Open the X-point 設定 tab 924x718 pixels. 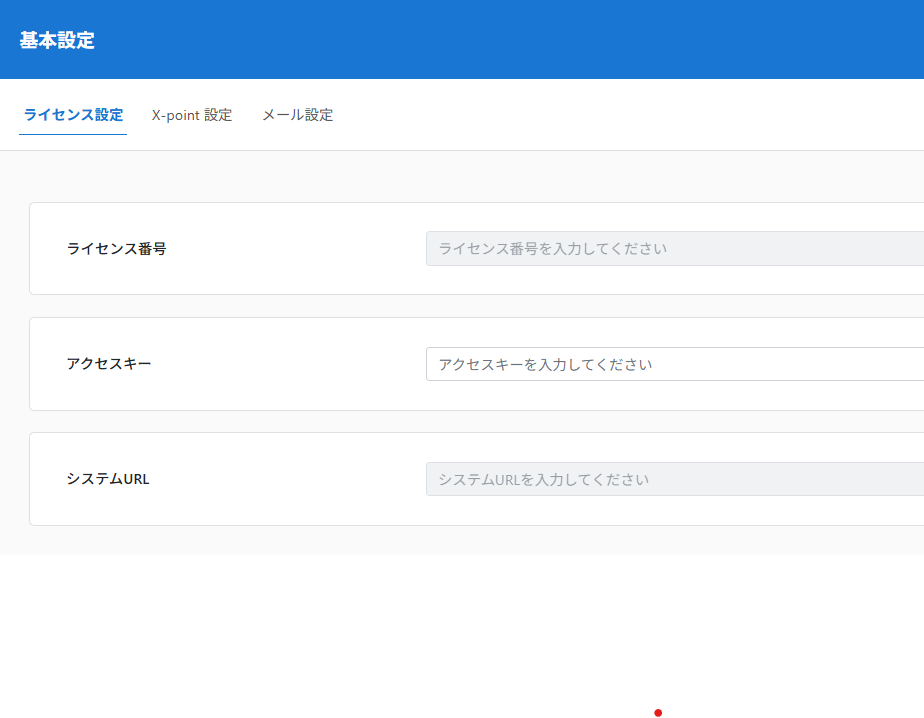click(x=192, y=115)
